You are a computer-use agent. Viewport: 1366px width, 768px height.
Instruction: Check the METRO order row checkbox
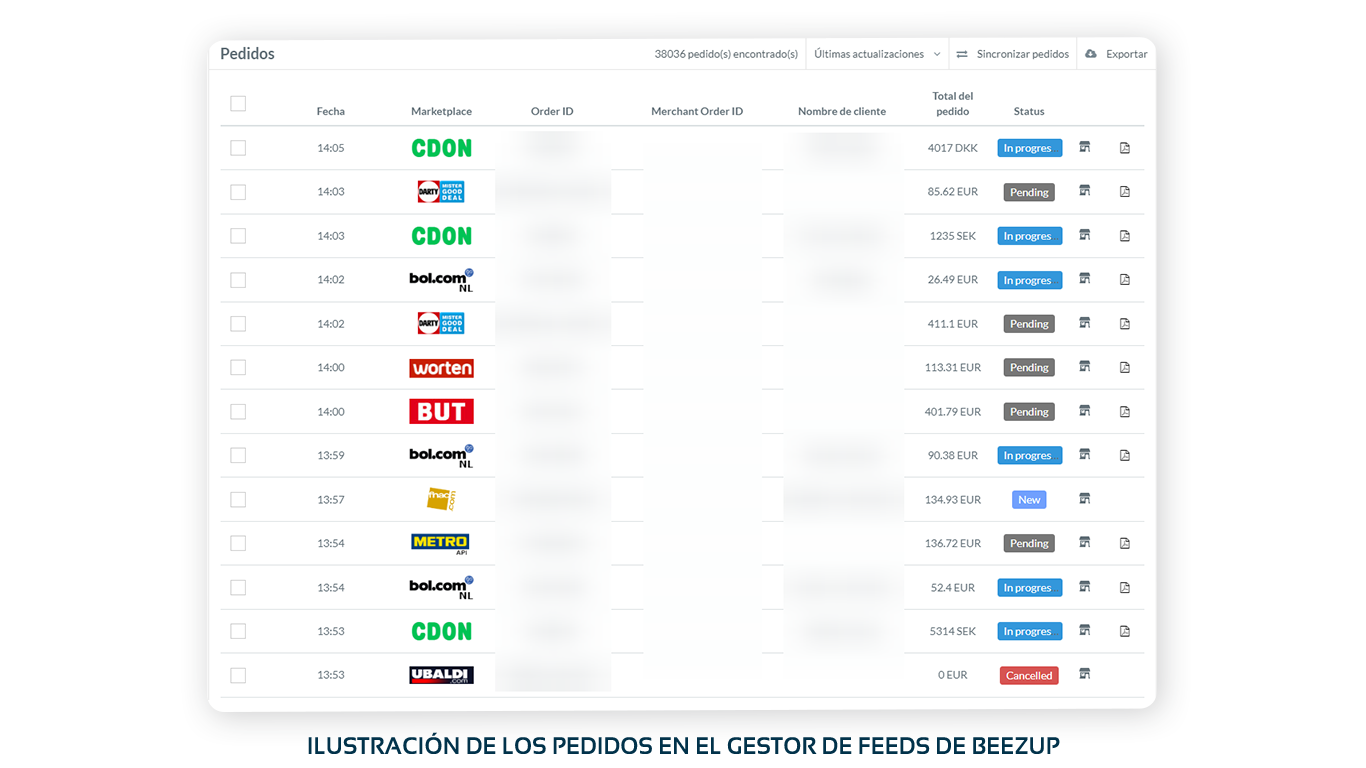coord(238,543)
